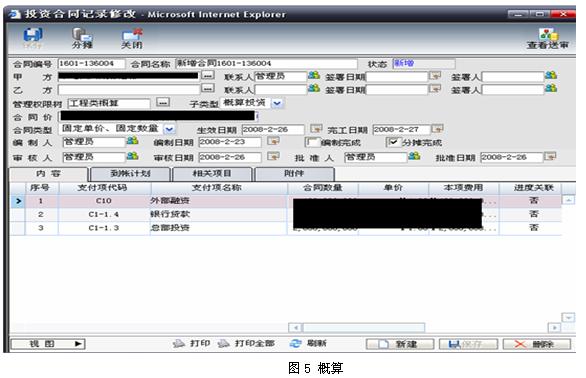The image size is (586, 378).
Task: Expand the 合同类型 dropdown arrow
Action: tap(169, 129)
